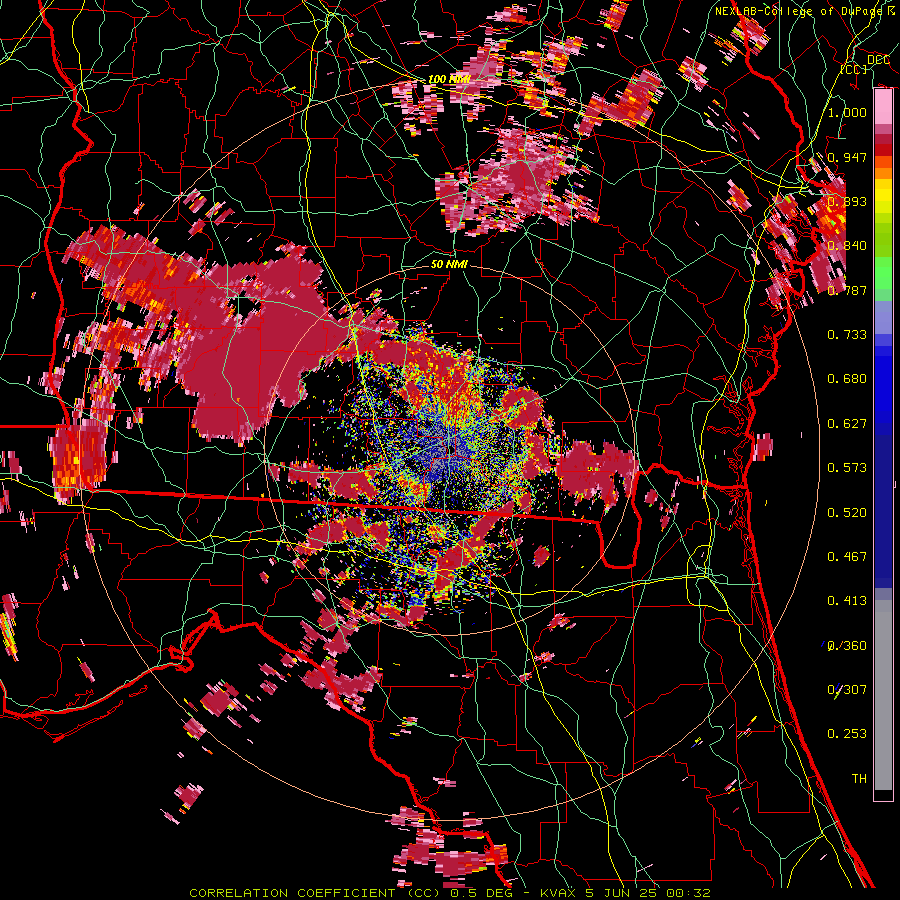Click the DEC (CC) legend title

867,64
